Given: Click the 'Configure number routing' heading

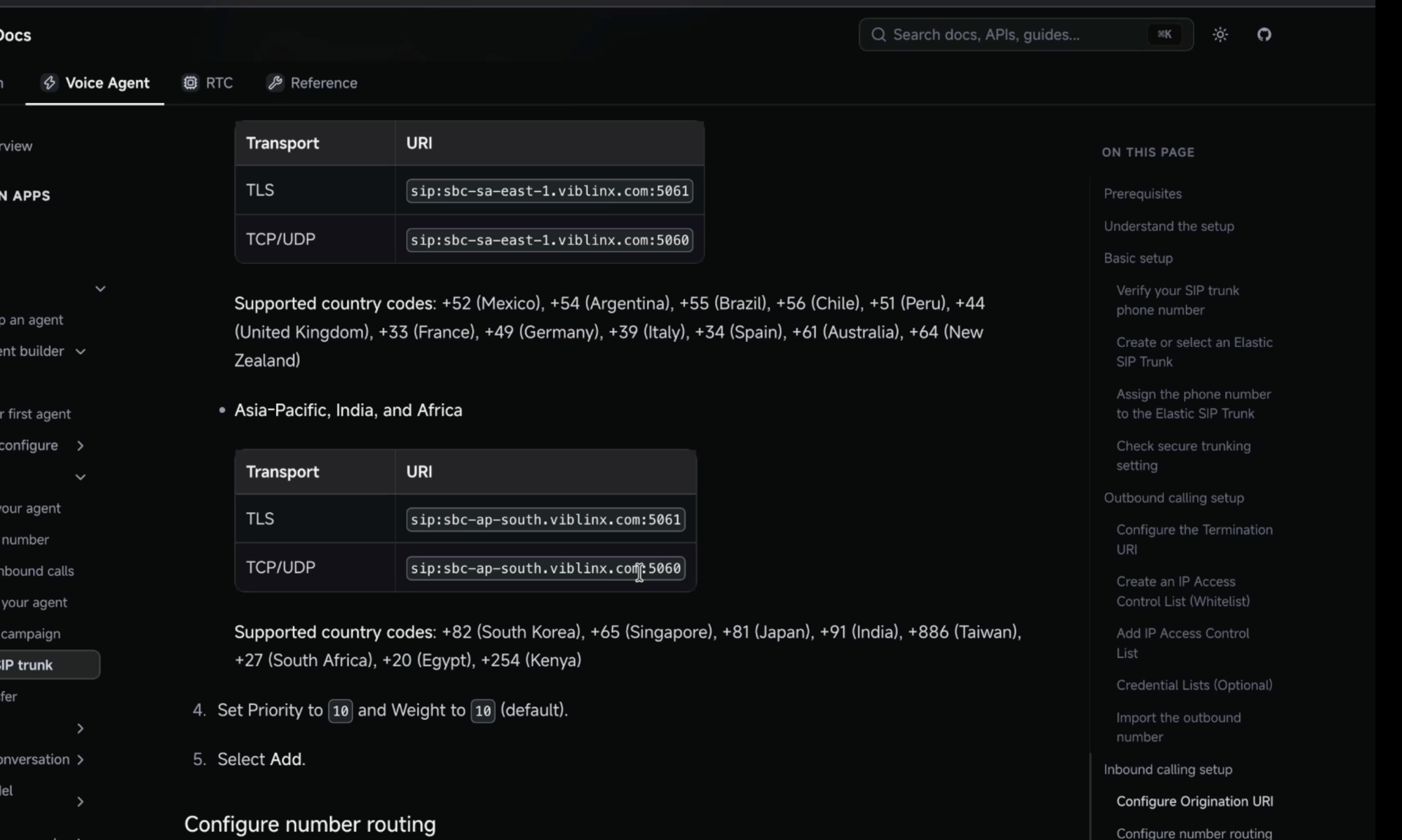Looking at the screenshot, I should 310,824.
